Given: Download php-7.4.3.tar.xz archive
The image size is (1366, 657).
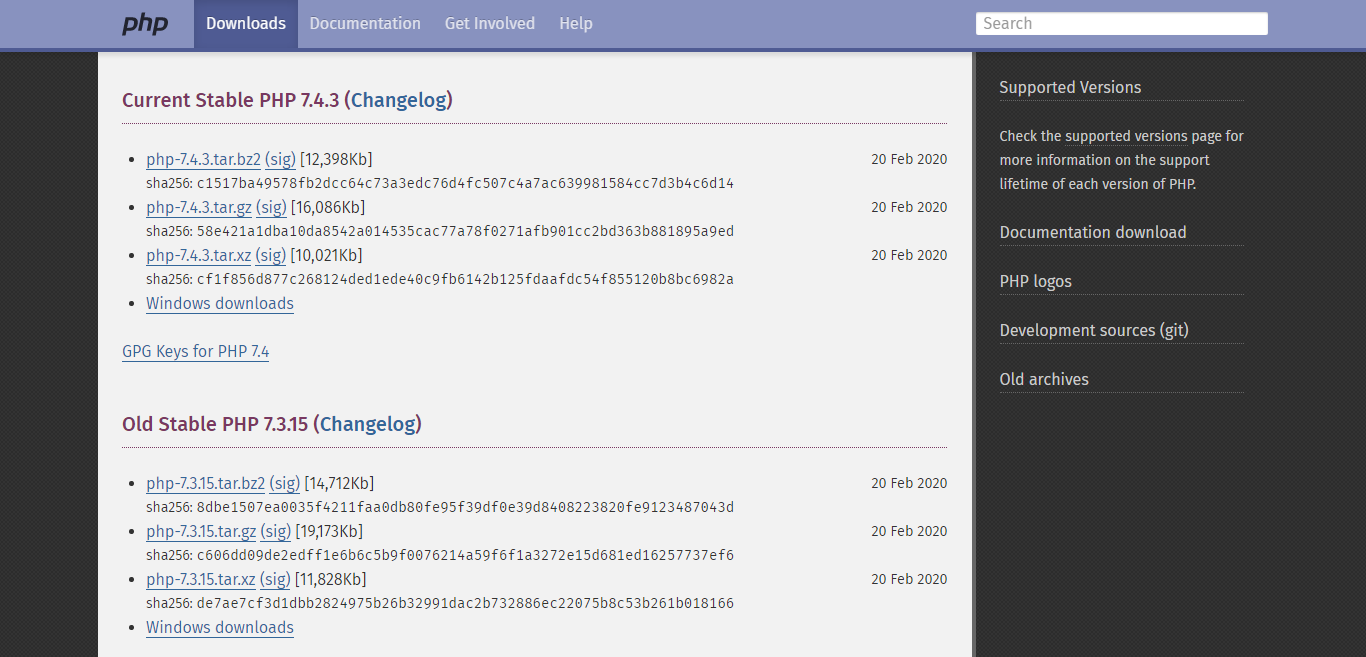Looking at the screenshot, I should coord(199,256).
